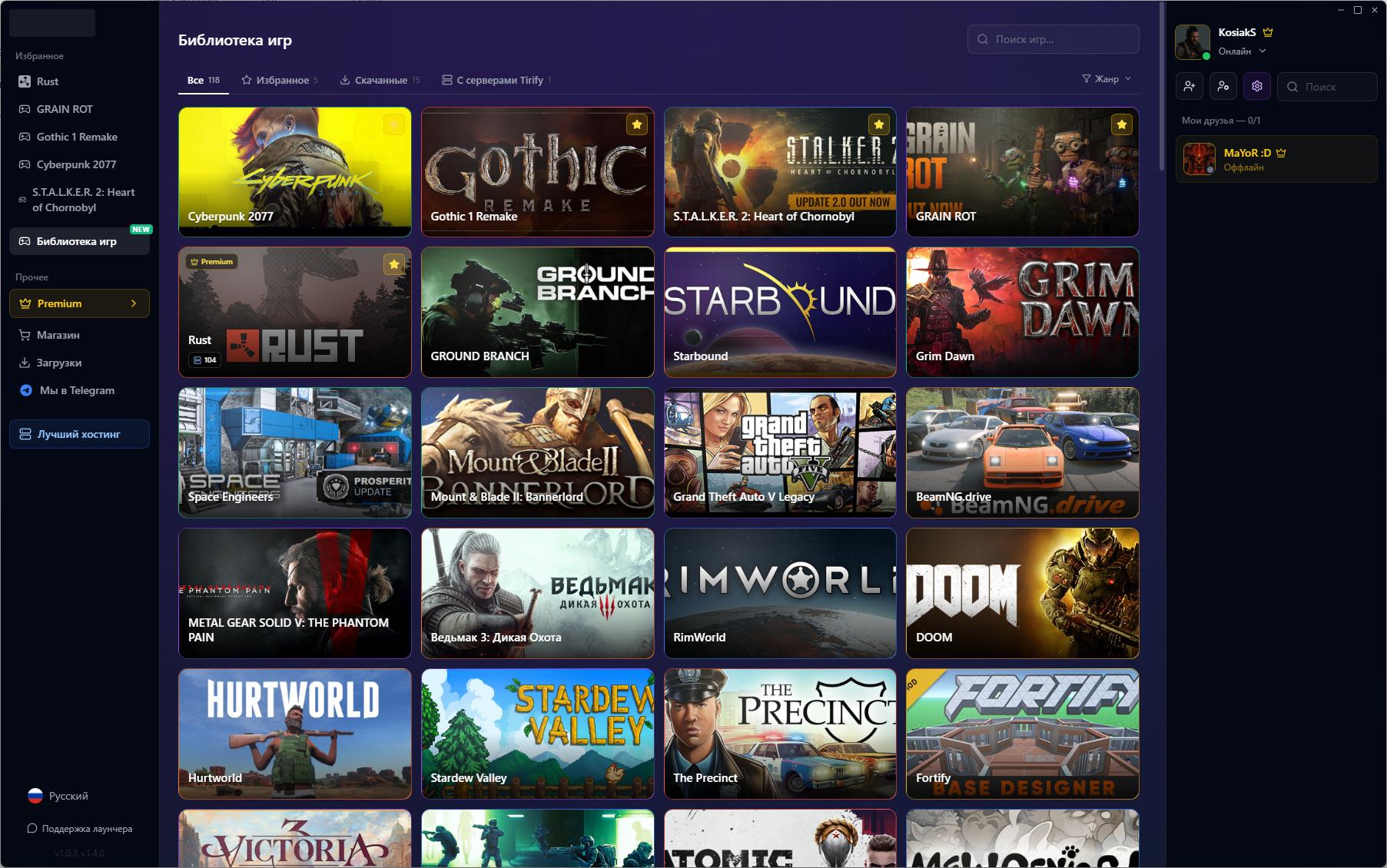Open the friend requests icon
This screenshot has width=1387, height=868.
coord(1223,87)
